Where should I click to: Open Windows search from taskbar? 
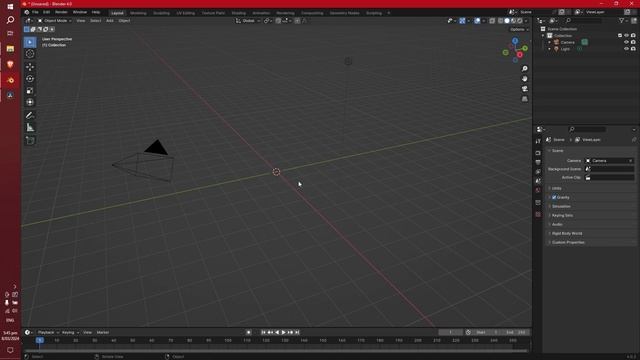(10, 20)
